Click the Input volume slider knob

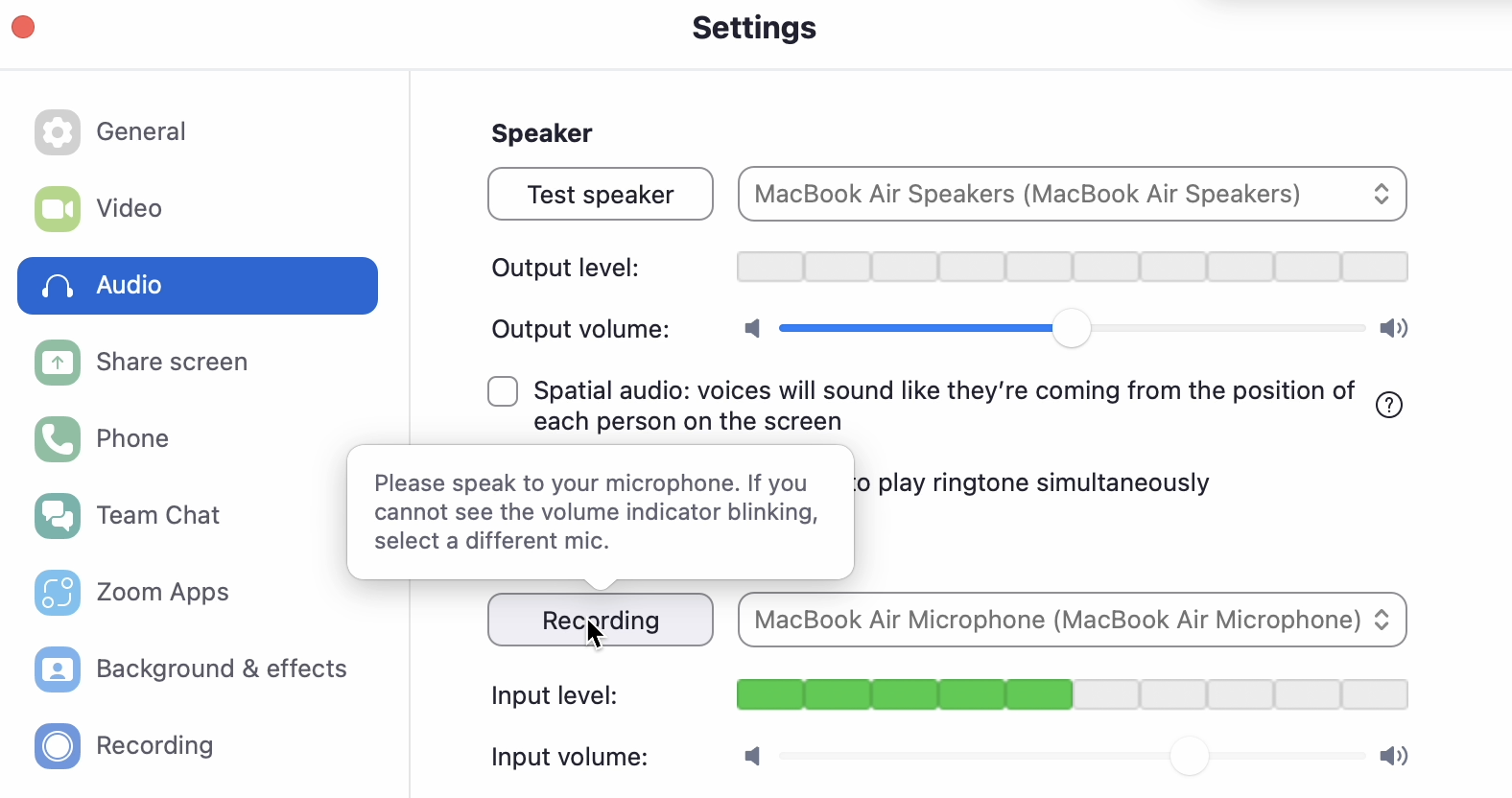[x=1190, y=756]
